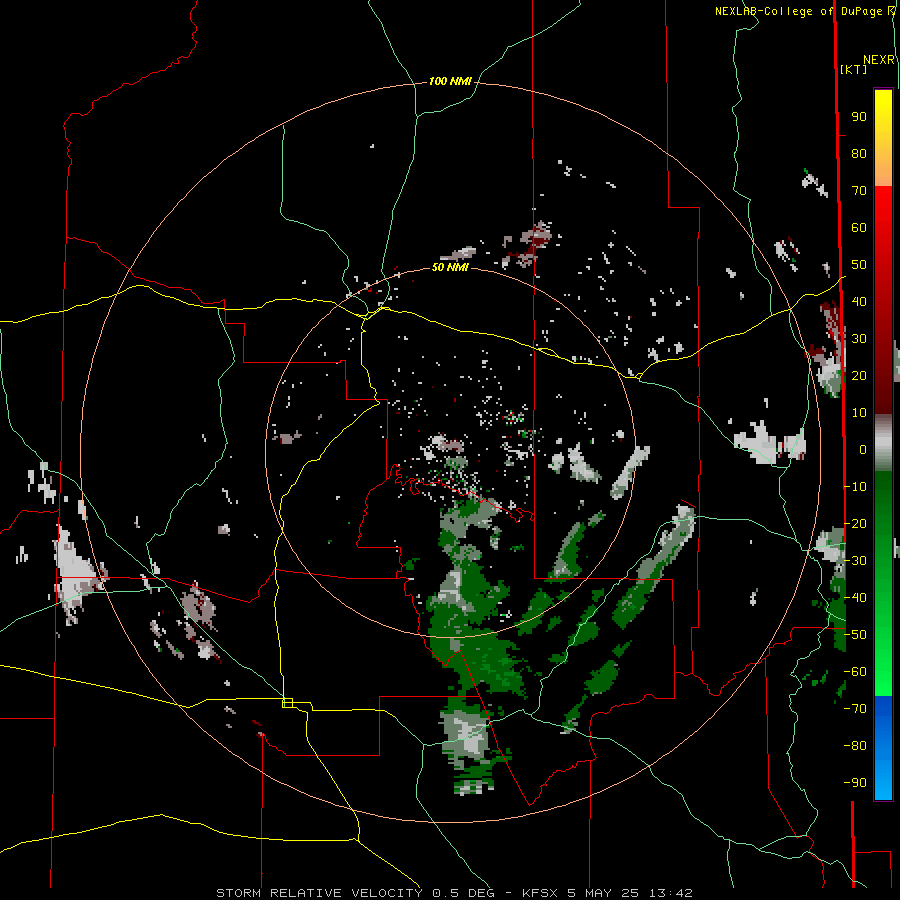
Task: Click the "-30" velocity scale label
Action: tap(855, 561)
